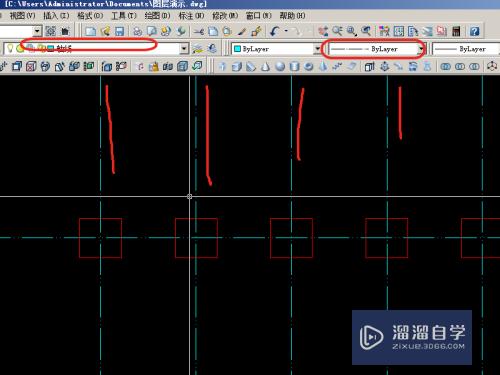Viewport: 500px width, 375px height.
Task: Open the Block Editor icon
Action: tap(256, 31)
